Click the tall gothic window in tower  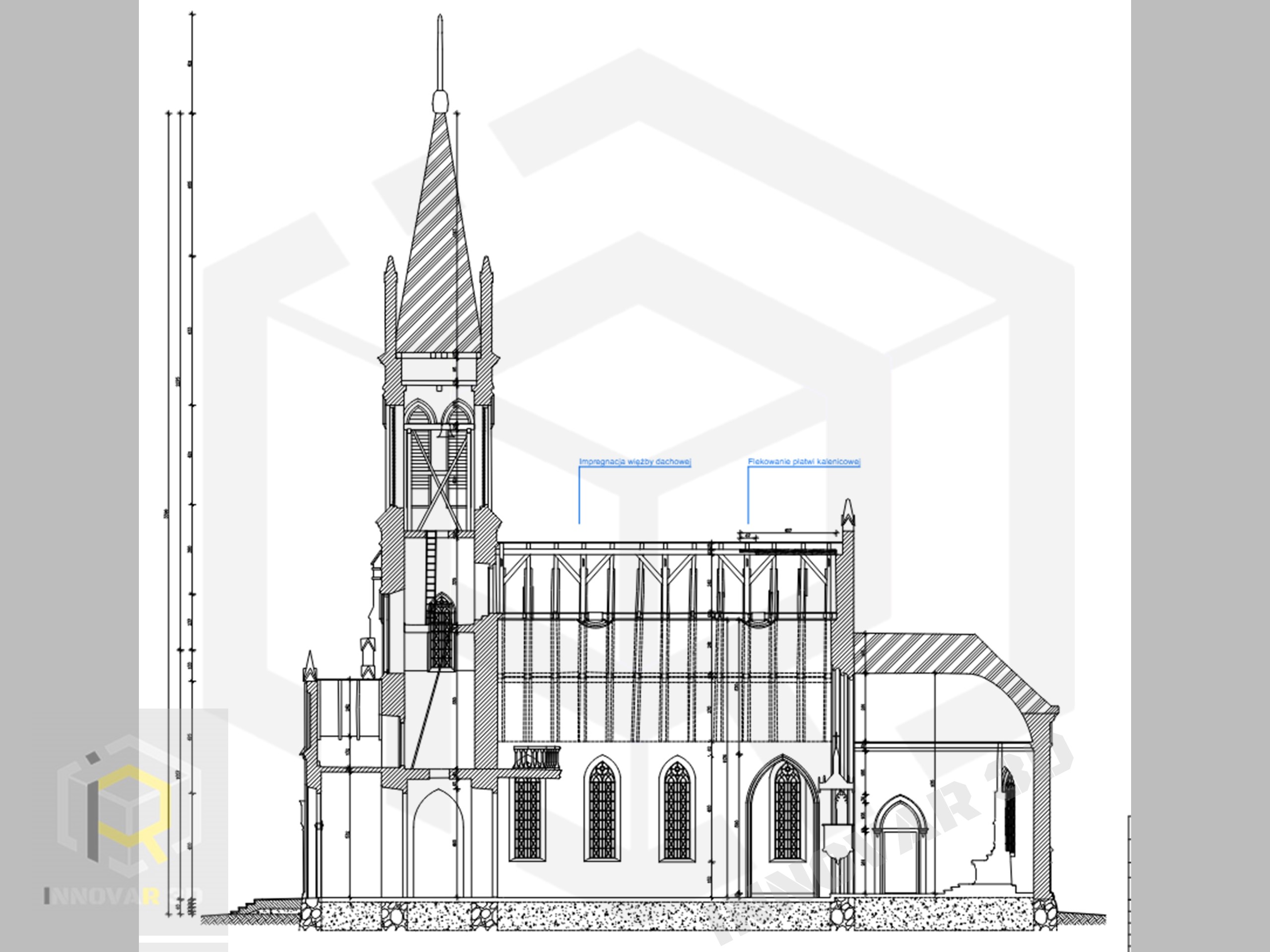pos(441,631)
